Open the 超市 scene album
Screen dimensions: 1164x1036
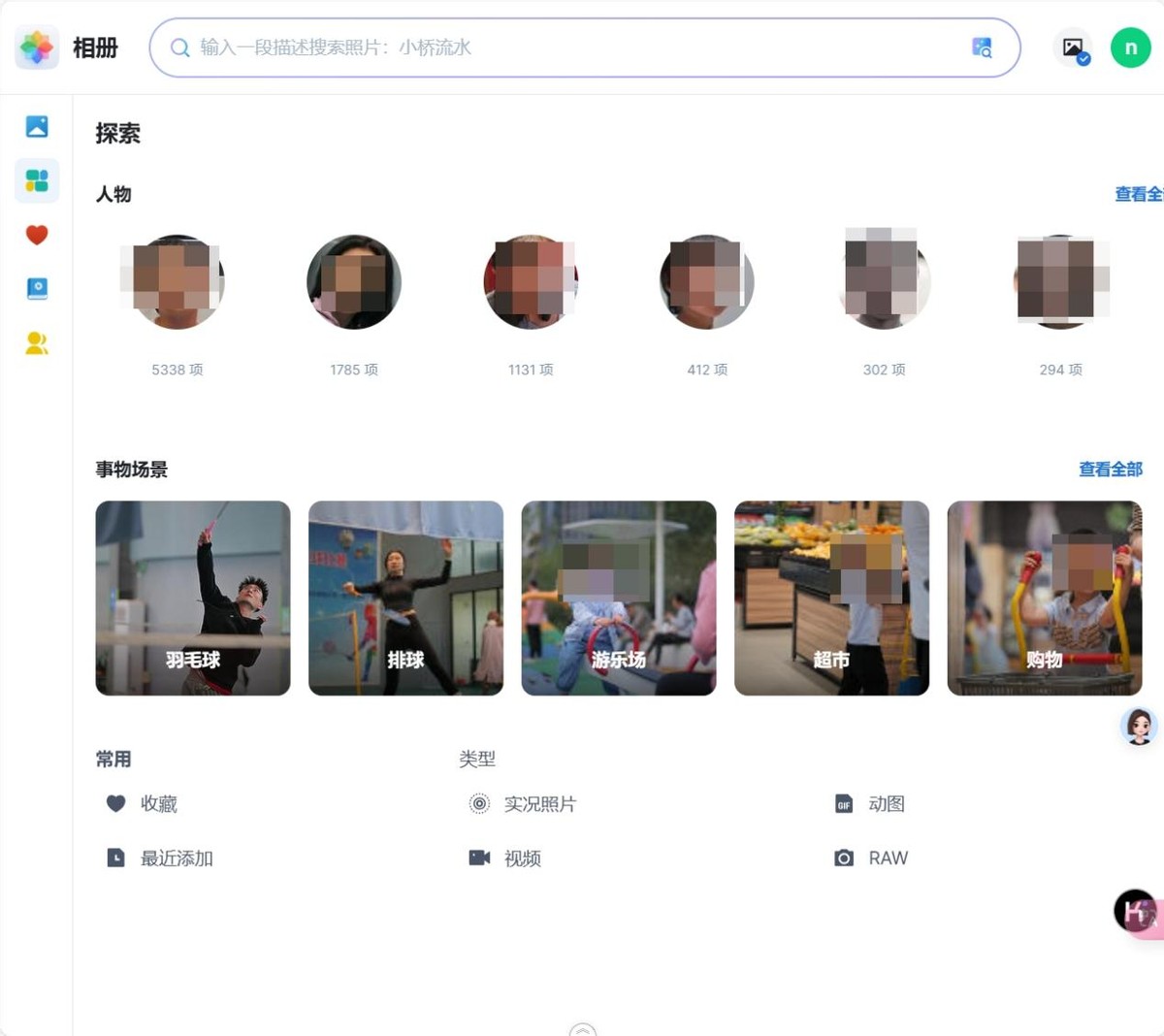(x=831, y=598)
